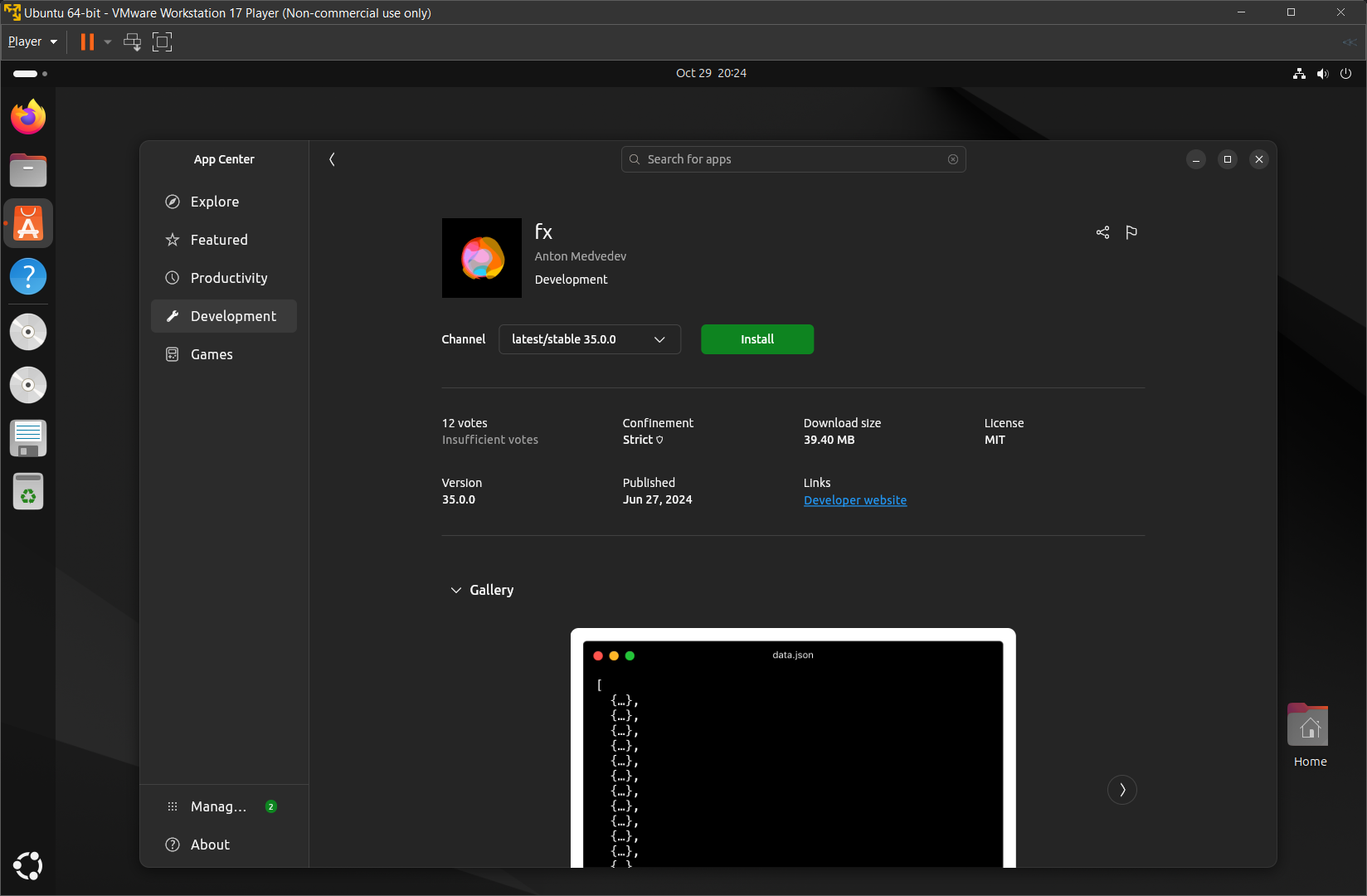The width and height of the screenshot is (1367, 896).
Task: Open the data.json gallery screenshot
Action: point(793,748)
